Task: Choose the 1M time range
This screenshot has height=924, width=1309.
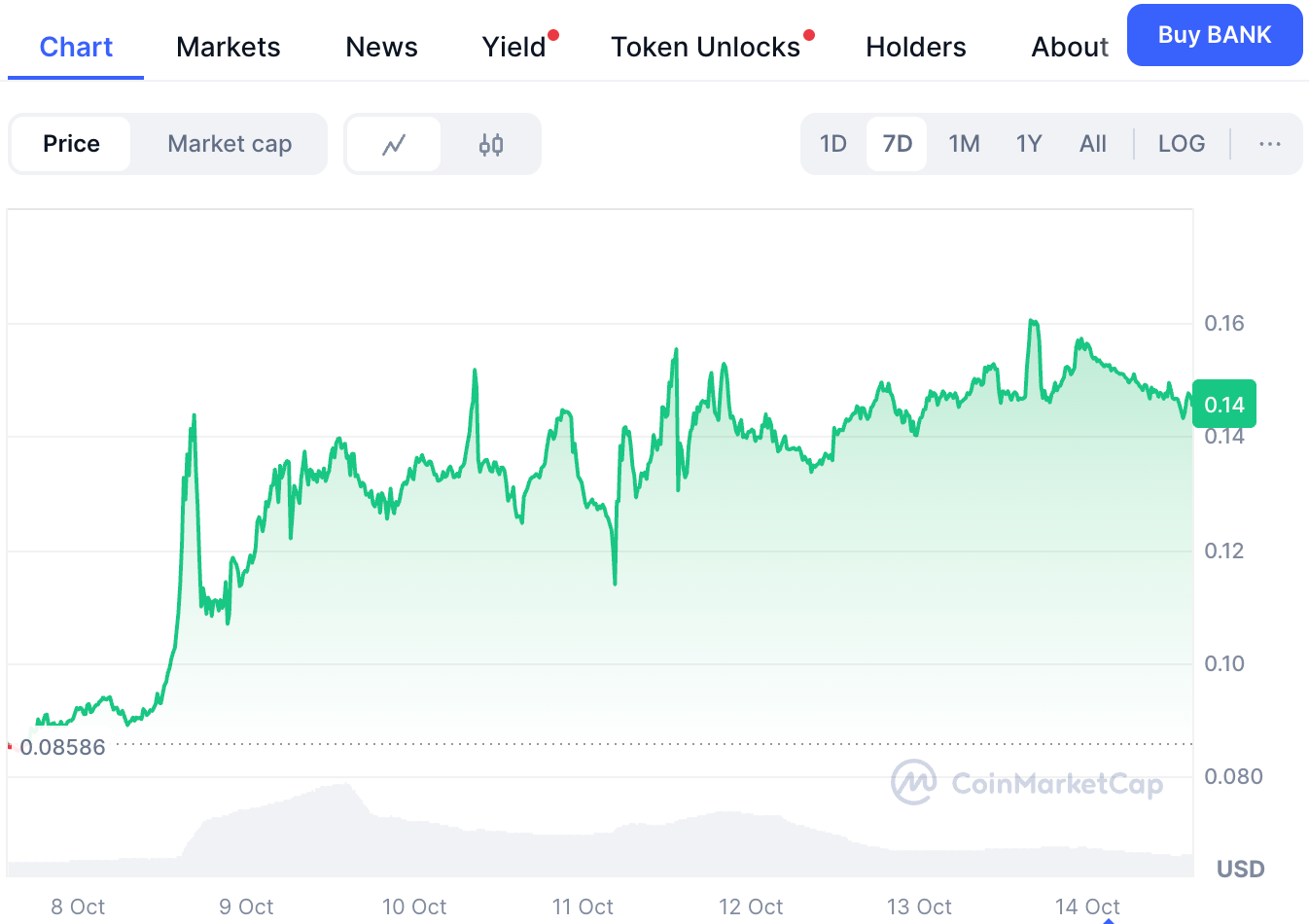Action: 964,144
